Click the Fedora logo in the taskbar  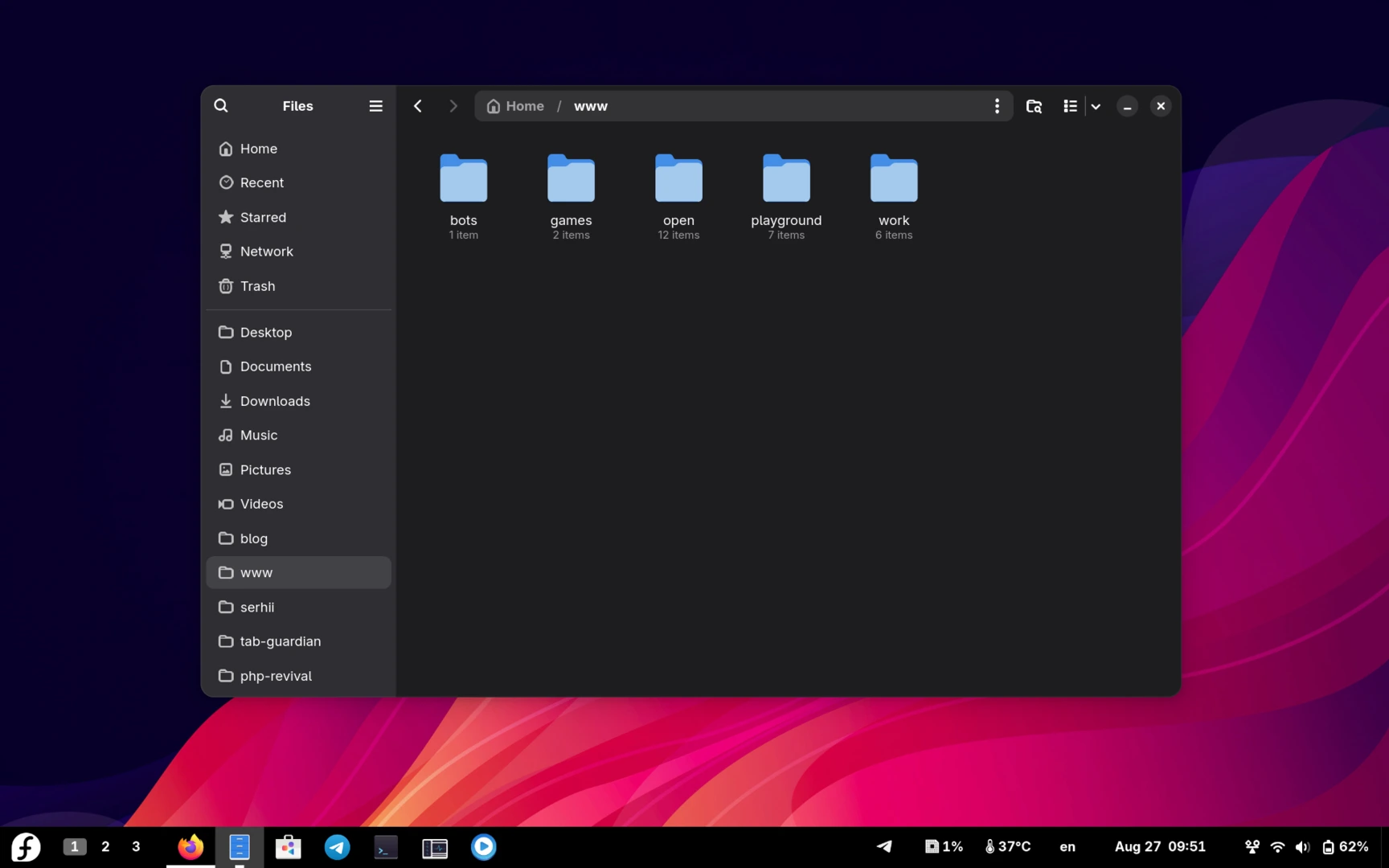point(27,846)
